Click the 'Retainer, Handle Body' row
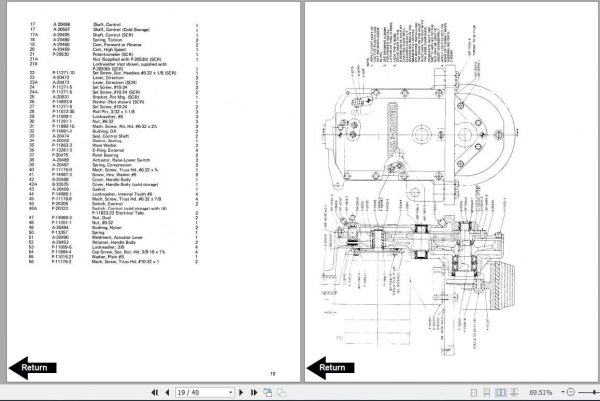Screen dimensions: 600x401 (113, 242)
